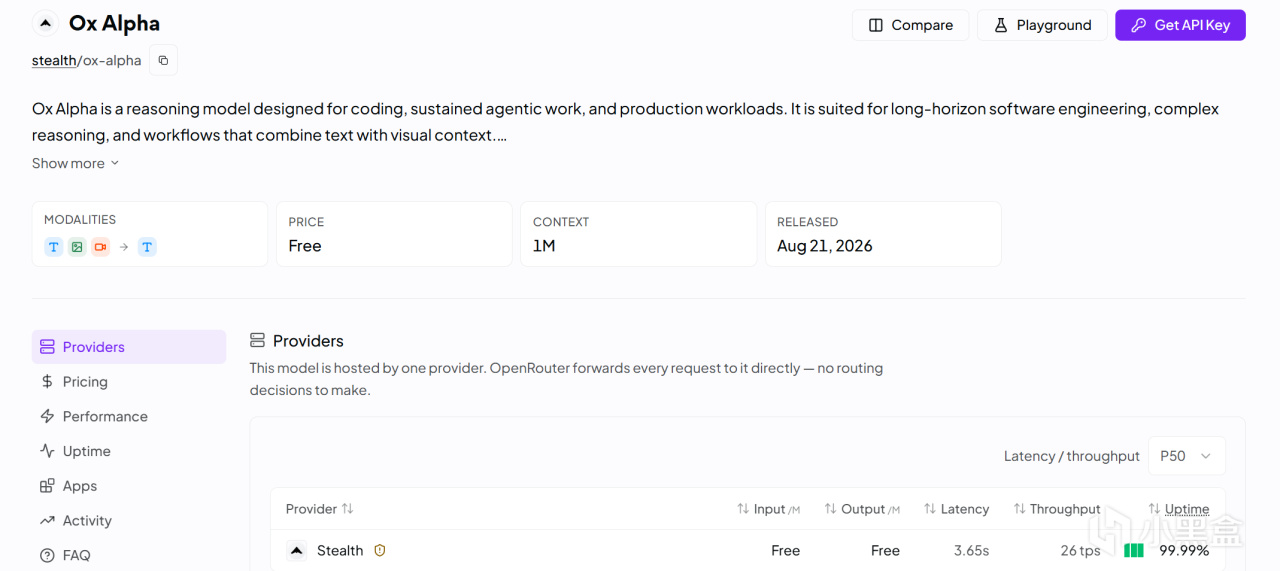Sort providers by Input price

pyautogui.click(x=768, y=509)
